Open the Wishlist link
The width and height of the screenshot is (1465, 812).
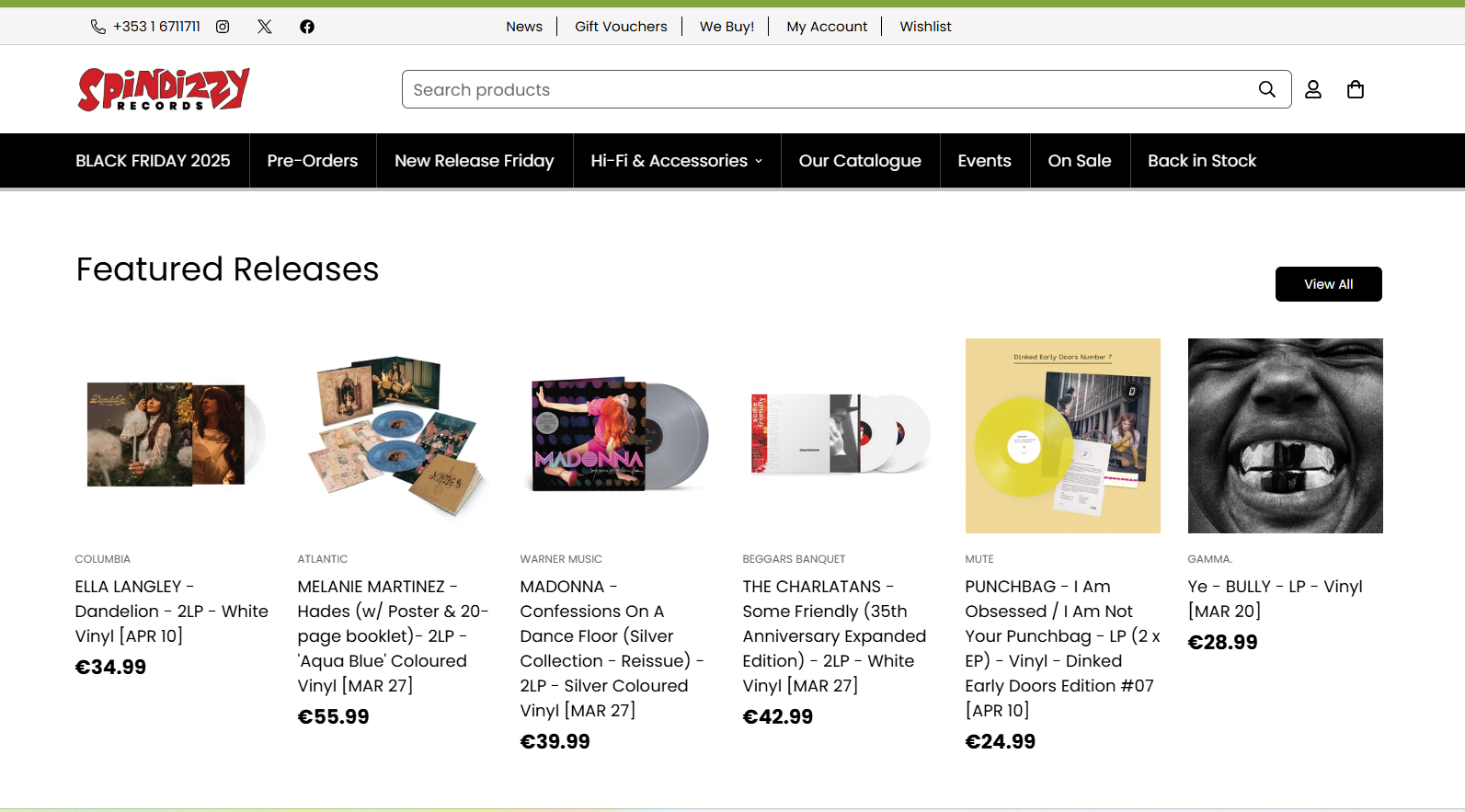pos(925,27)
